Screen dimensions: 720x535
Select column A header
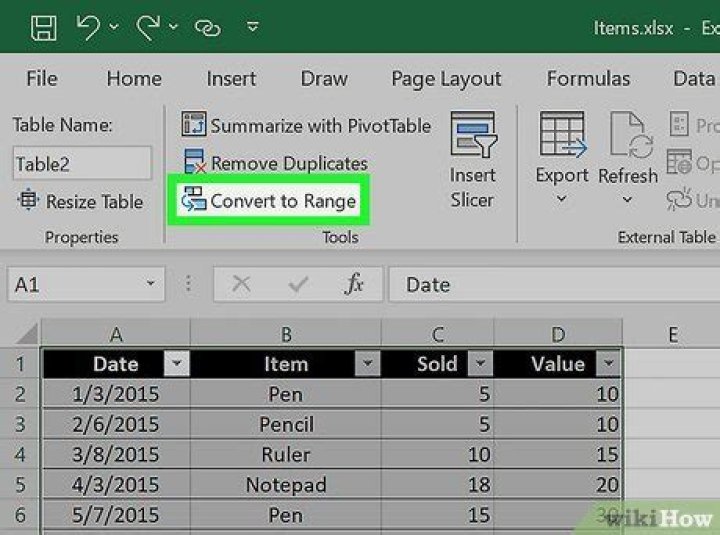(x=116, y=333)
